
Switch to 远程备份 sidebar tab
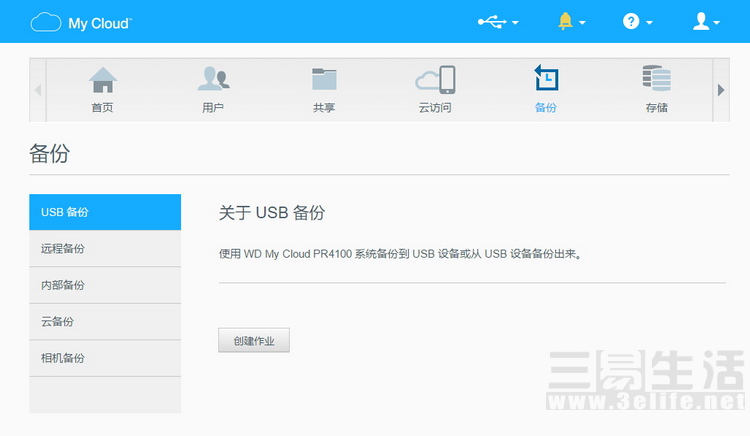point(105,249)
